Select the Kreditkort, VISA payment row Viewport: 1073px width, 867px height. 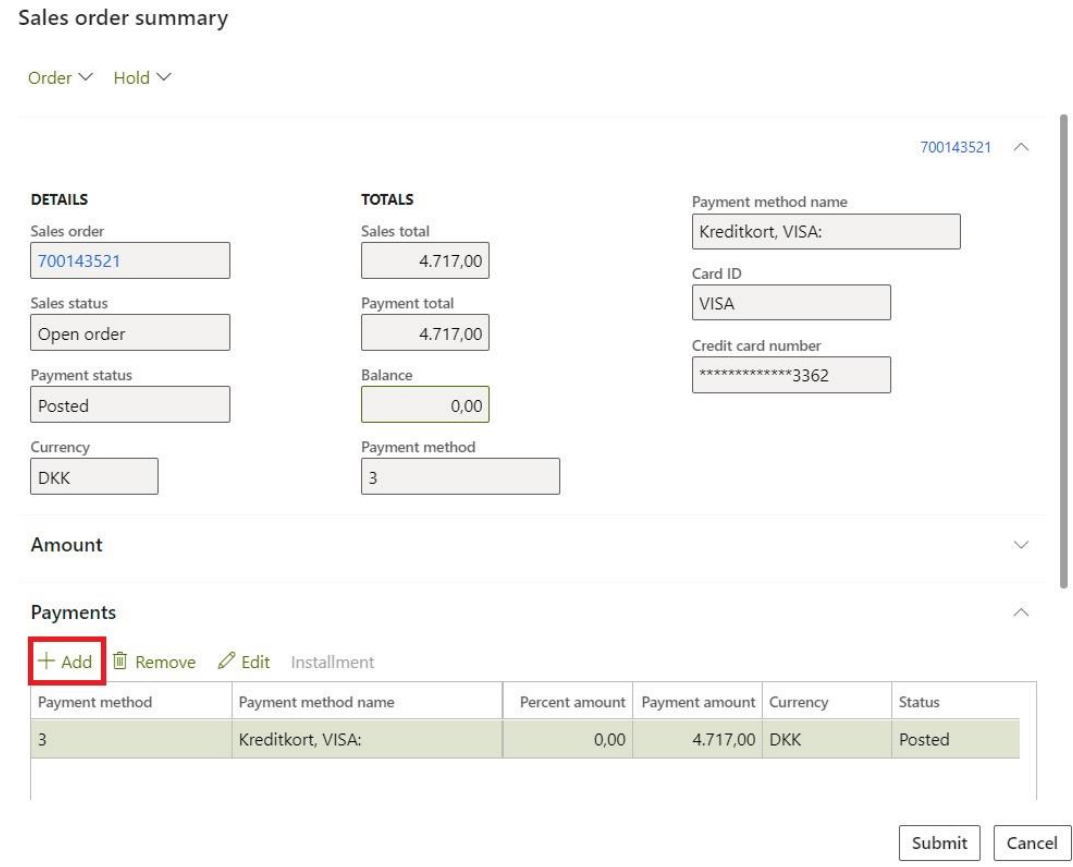pos(365,740)
